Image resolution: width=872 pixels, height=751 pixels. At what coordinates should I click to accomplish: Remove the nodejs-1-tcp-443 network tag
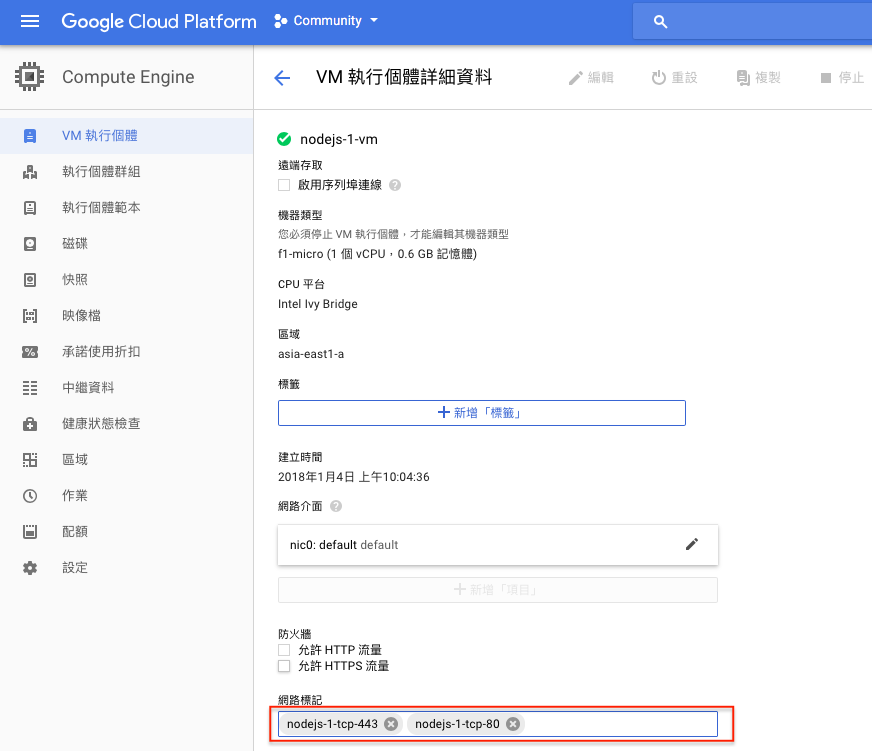point(392,724)
